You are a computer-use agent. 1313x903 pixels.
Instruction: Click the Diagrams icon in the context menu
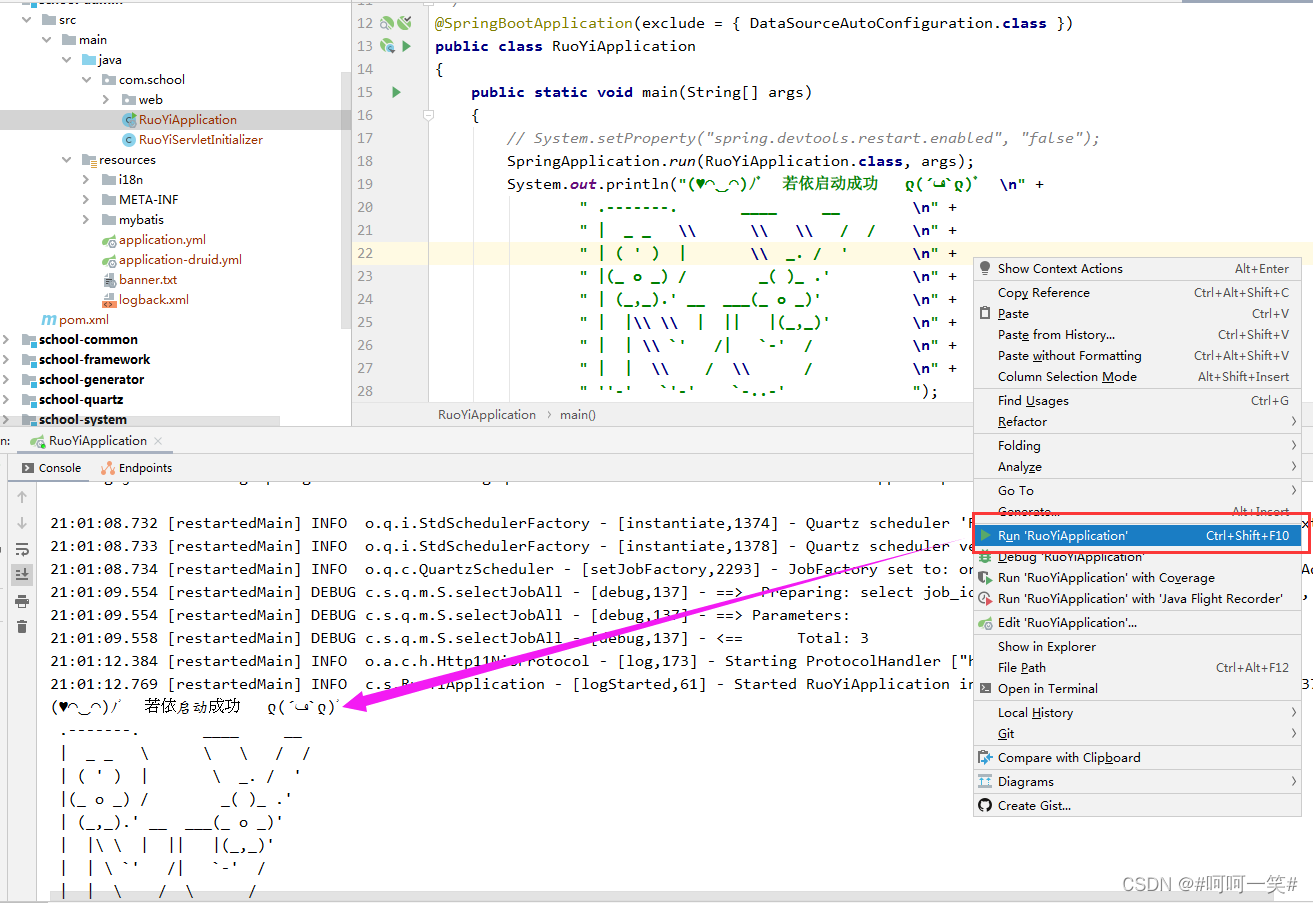click(985, 782)
